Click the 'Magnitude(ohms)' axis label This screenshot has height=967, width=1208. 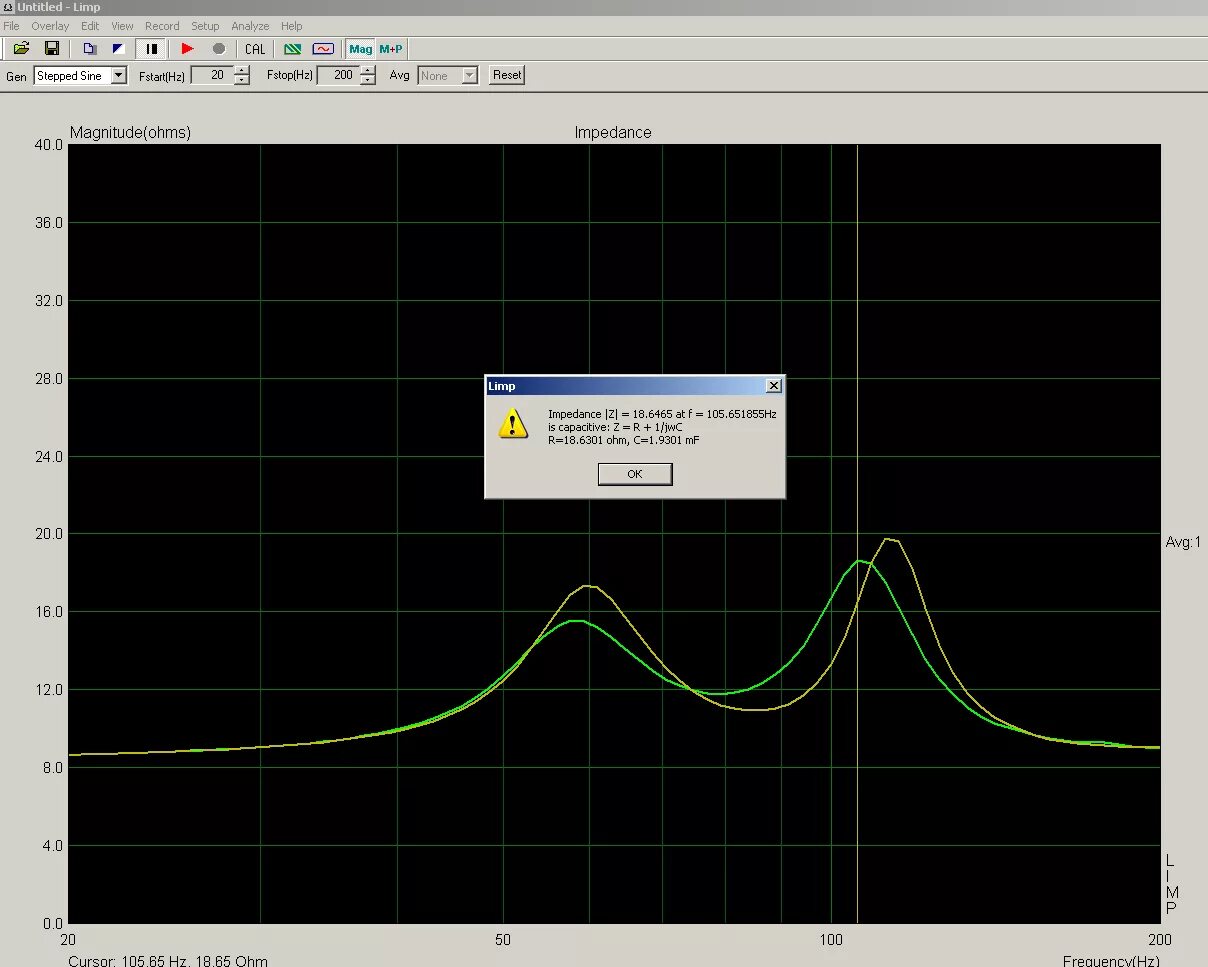(x=130, y=132)
